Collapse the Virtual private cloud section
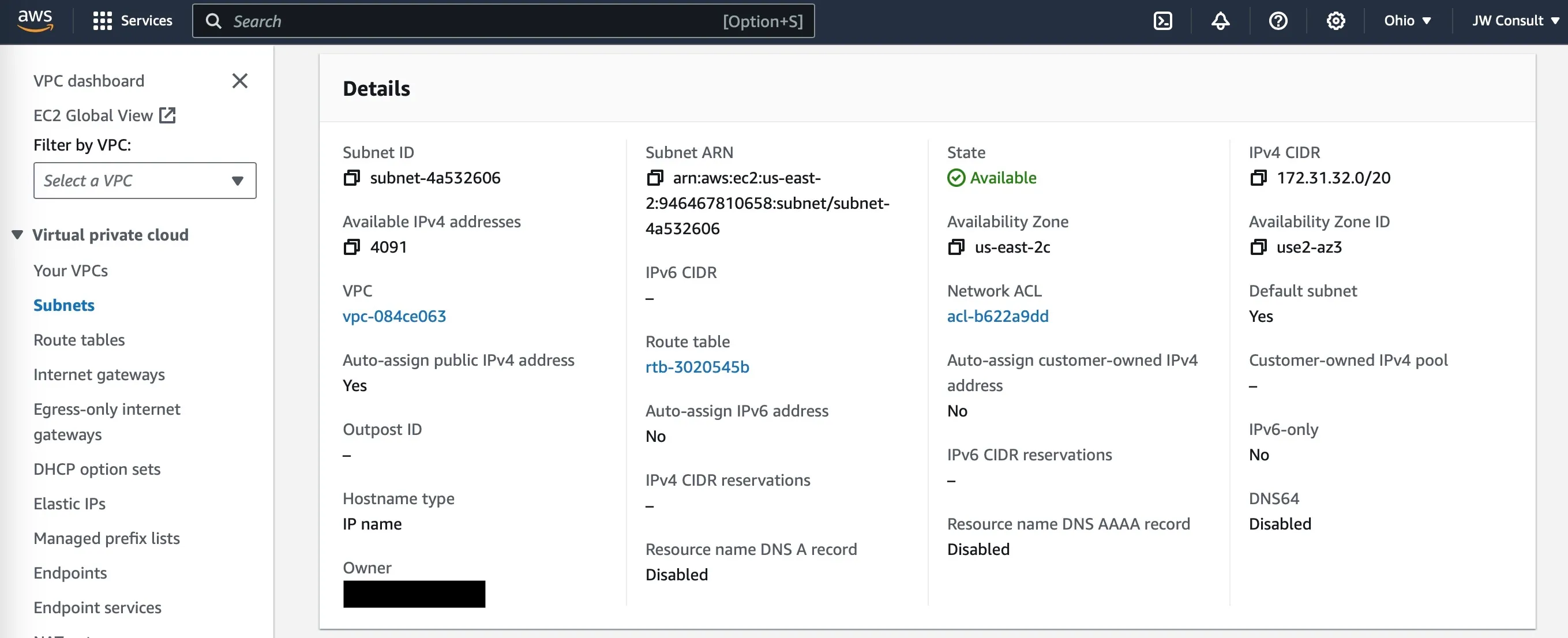This screenshot has height=638, width=1568. pyautogui.click(x=16, y=234)
